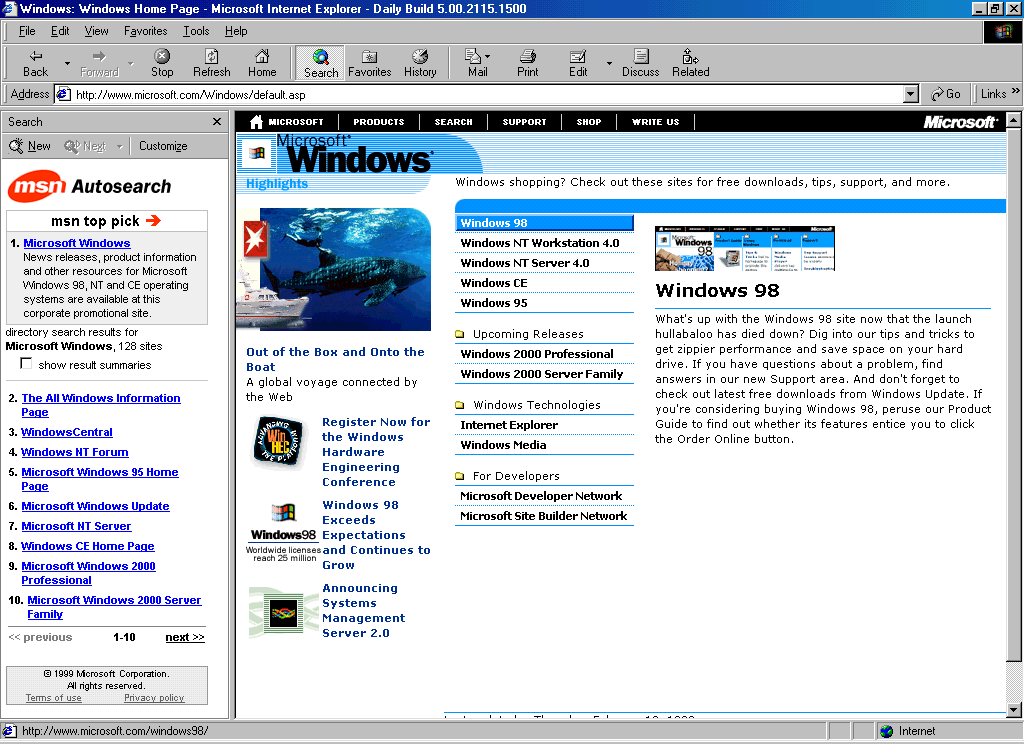
Task: Go back using the Back toolbar button
Action: (35, 63)
